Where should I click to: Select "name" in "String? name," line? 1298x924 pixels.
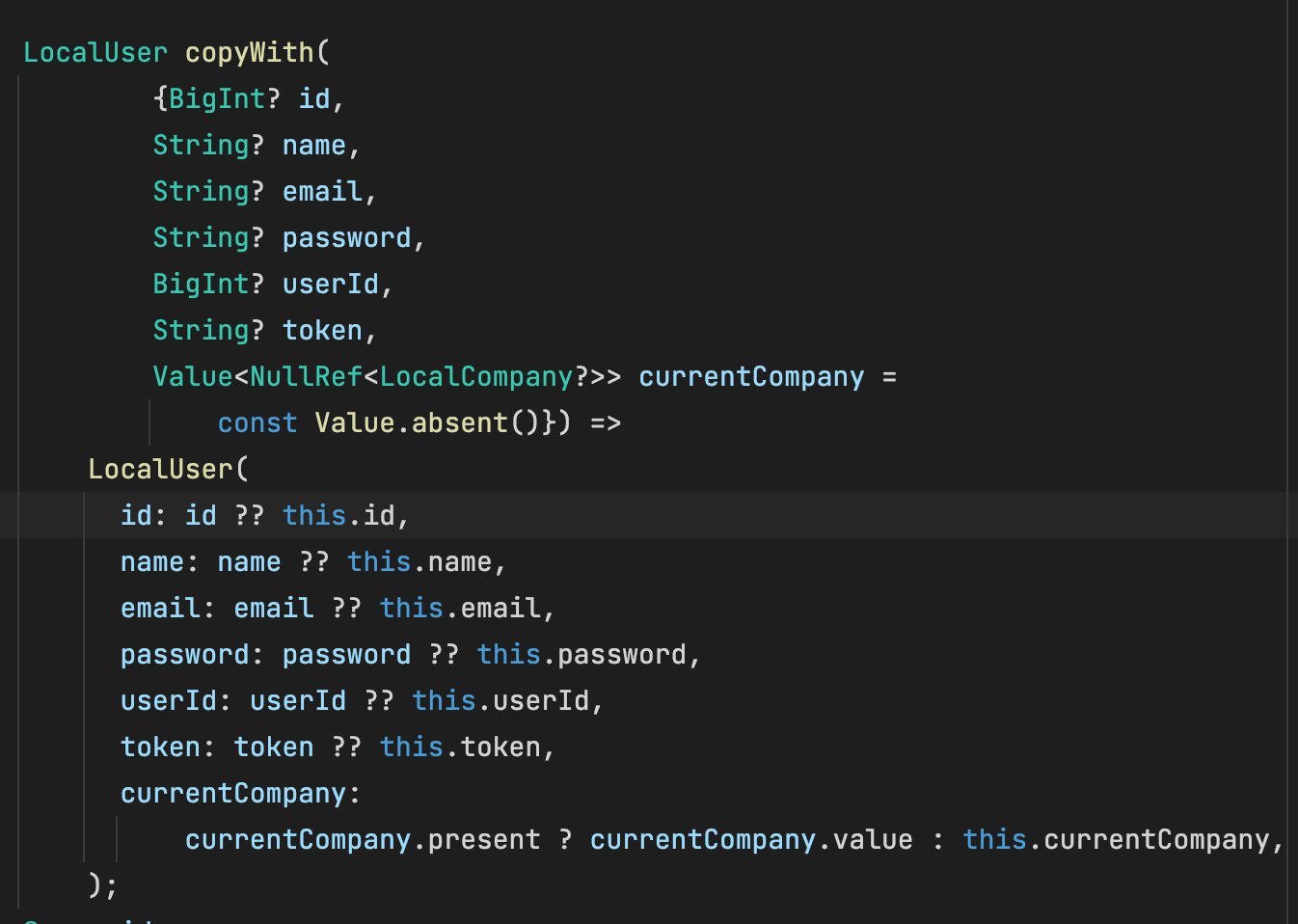(x=314, y=145)
